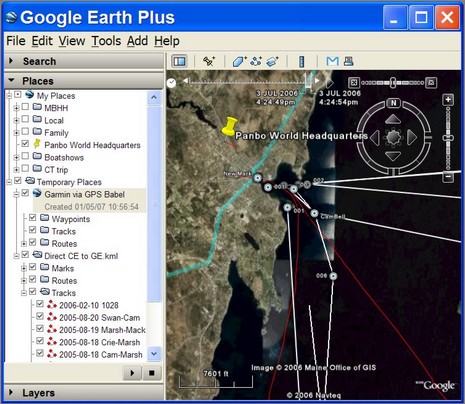Click the tilt-up icon left of the tilt slider
This screenshot has width=465, height=404.
click(354, 82)
